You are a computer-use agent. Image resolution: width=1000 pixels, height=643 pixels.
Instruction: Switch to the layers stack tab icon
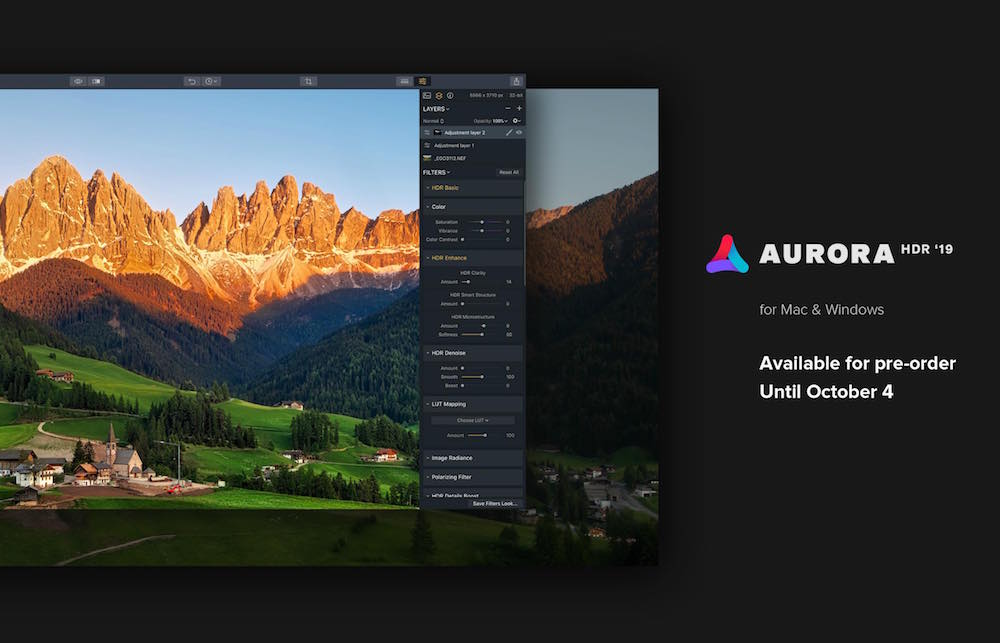pos(438,96)
